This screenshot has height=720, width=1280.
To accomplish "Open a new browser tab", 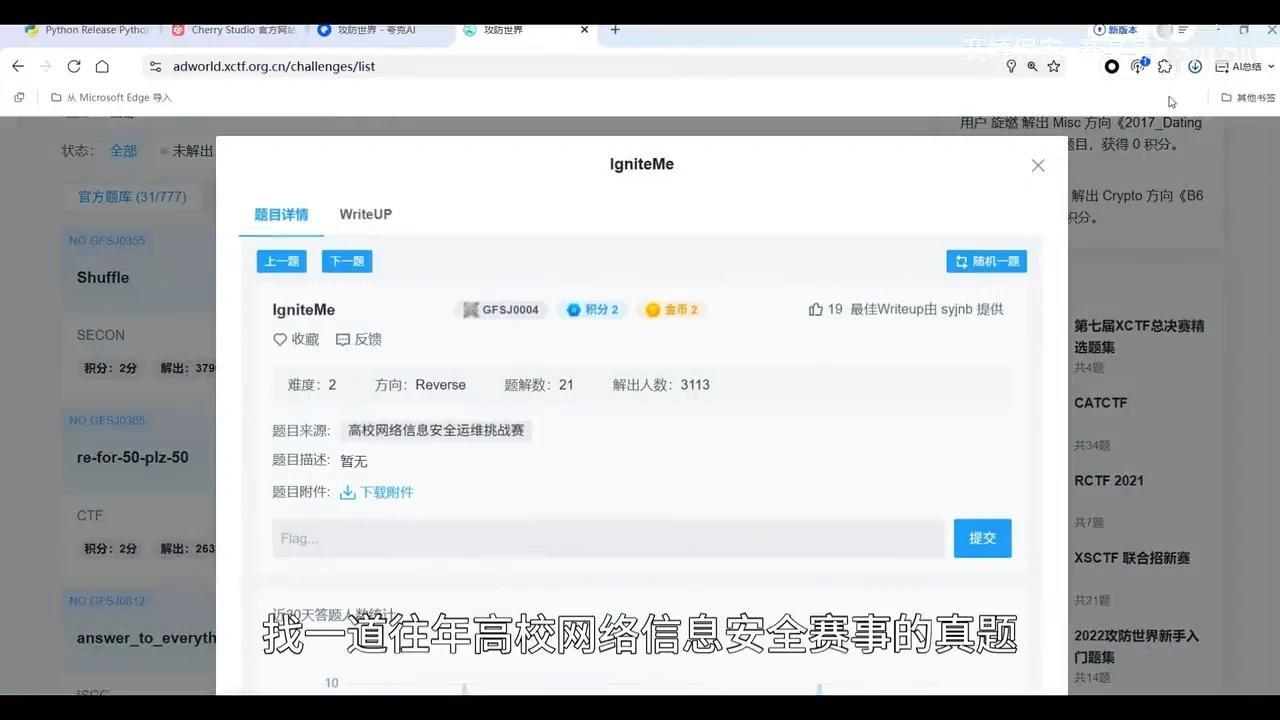I will 615,30.
